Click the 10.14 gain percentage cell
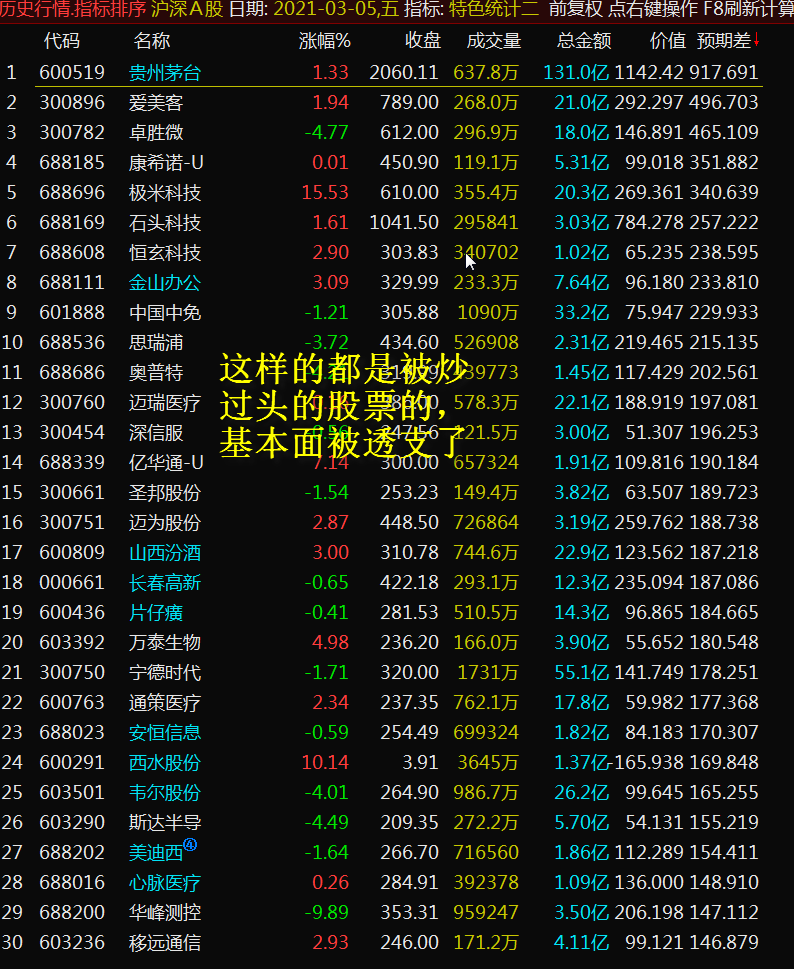Viewport: 794px width, 969px height. click(x=325, y=762)
